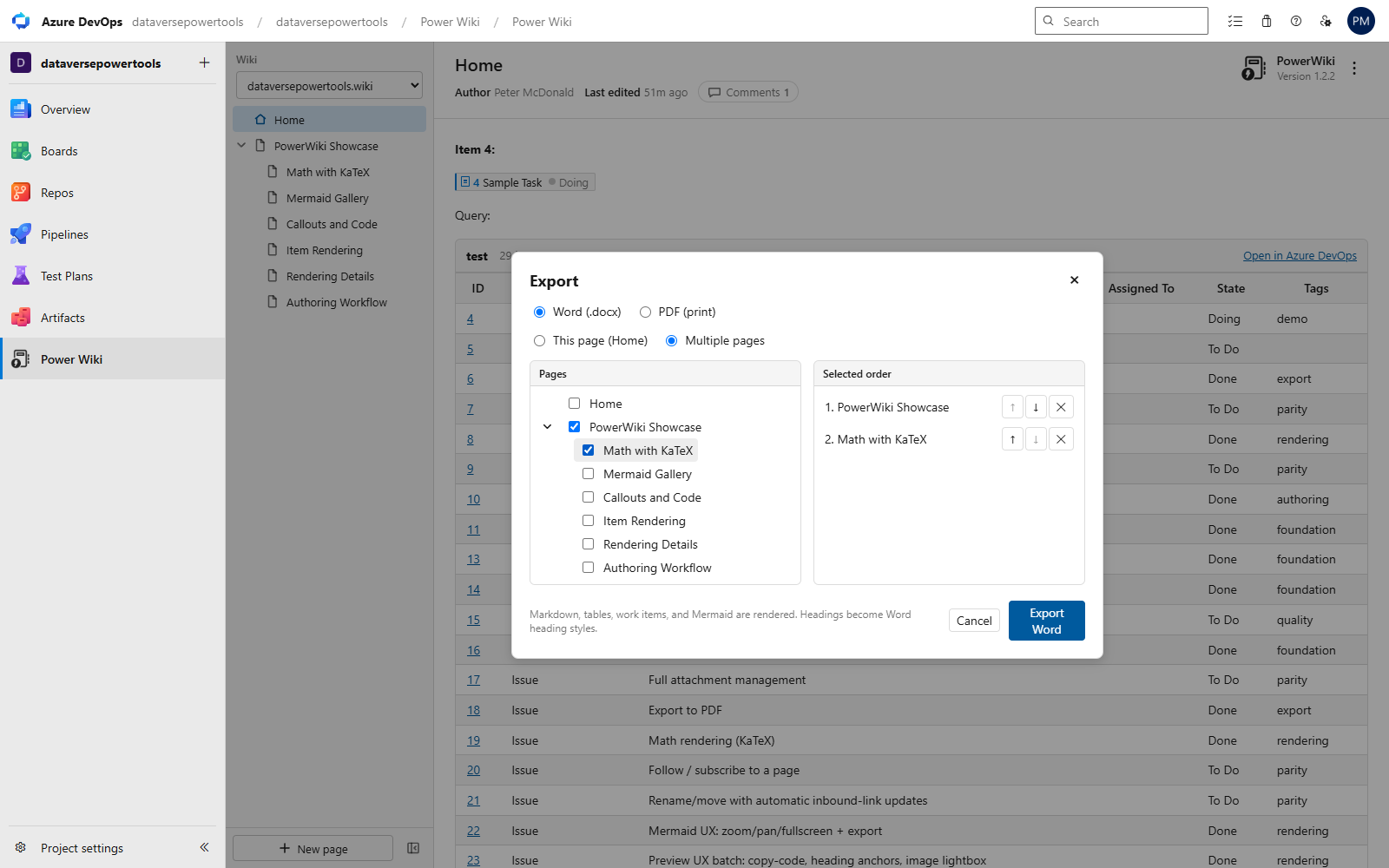Click Tags column header
1389x868 pixels.
click(1316, 288)
